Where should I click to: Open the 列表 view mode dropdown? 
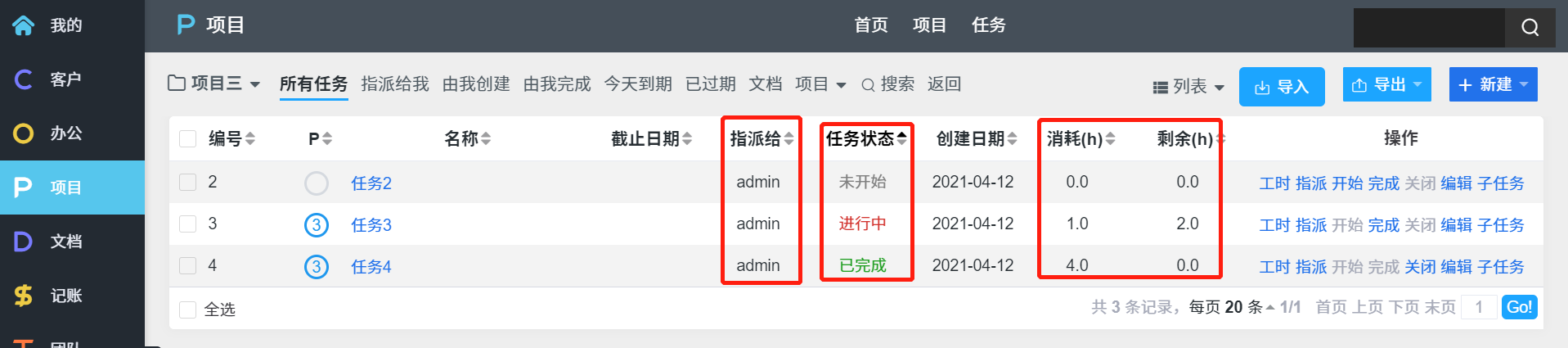click(x=1188, y=87)
